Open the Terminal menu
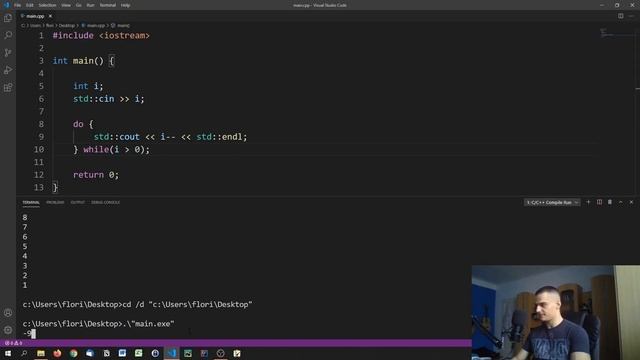 pyautogui.click(x=108, y=5)
